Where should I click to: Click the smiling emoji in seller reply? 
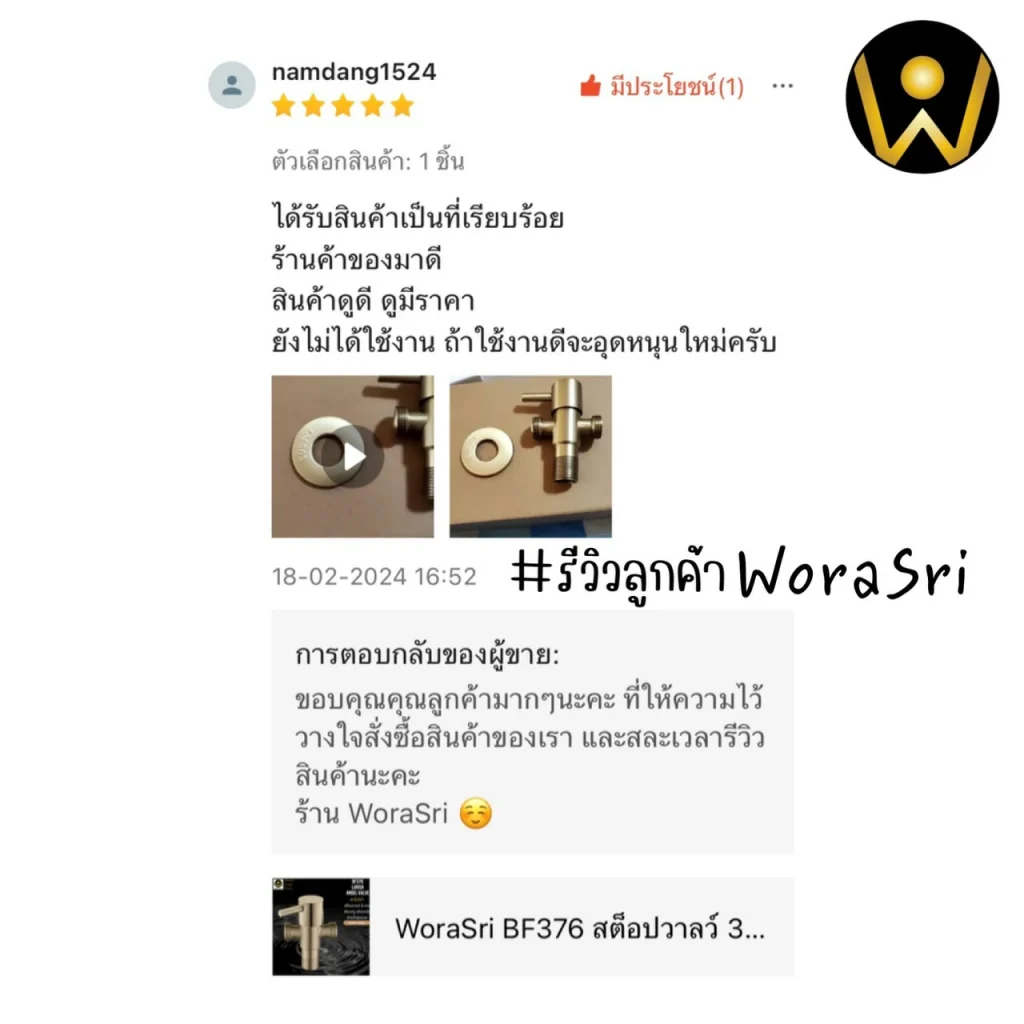coord(475,814)
